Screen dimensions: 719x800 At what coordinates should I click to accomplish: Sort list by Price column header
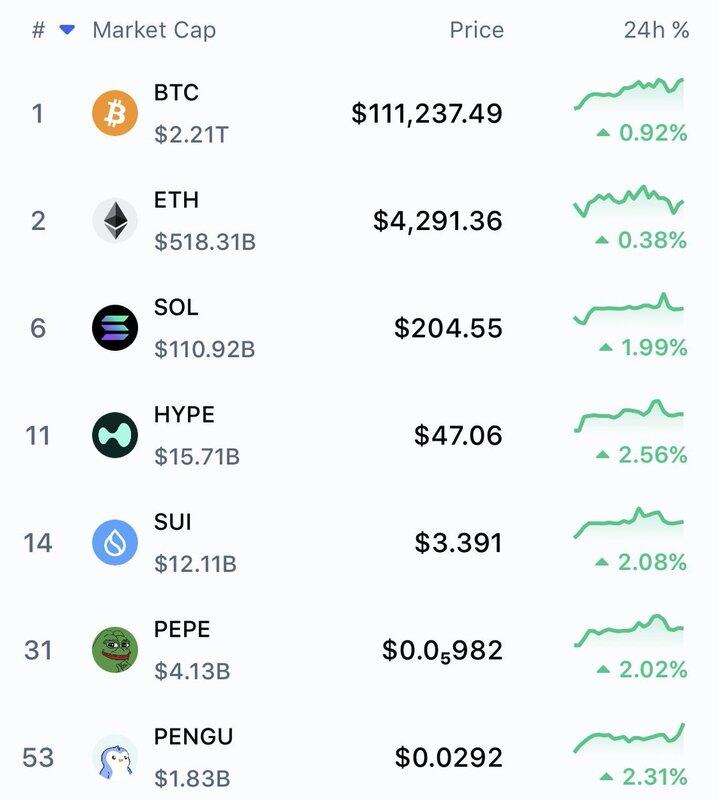coord(477,30)
